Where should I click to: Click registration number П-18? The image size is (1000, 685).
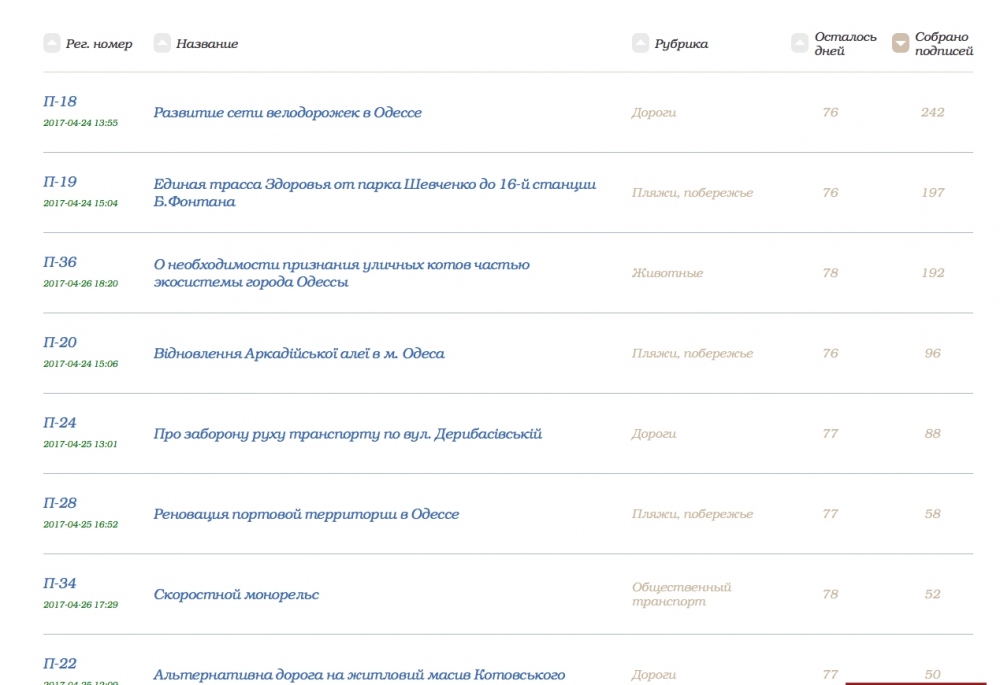60,102
